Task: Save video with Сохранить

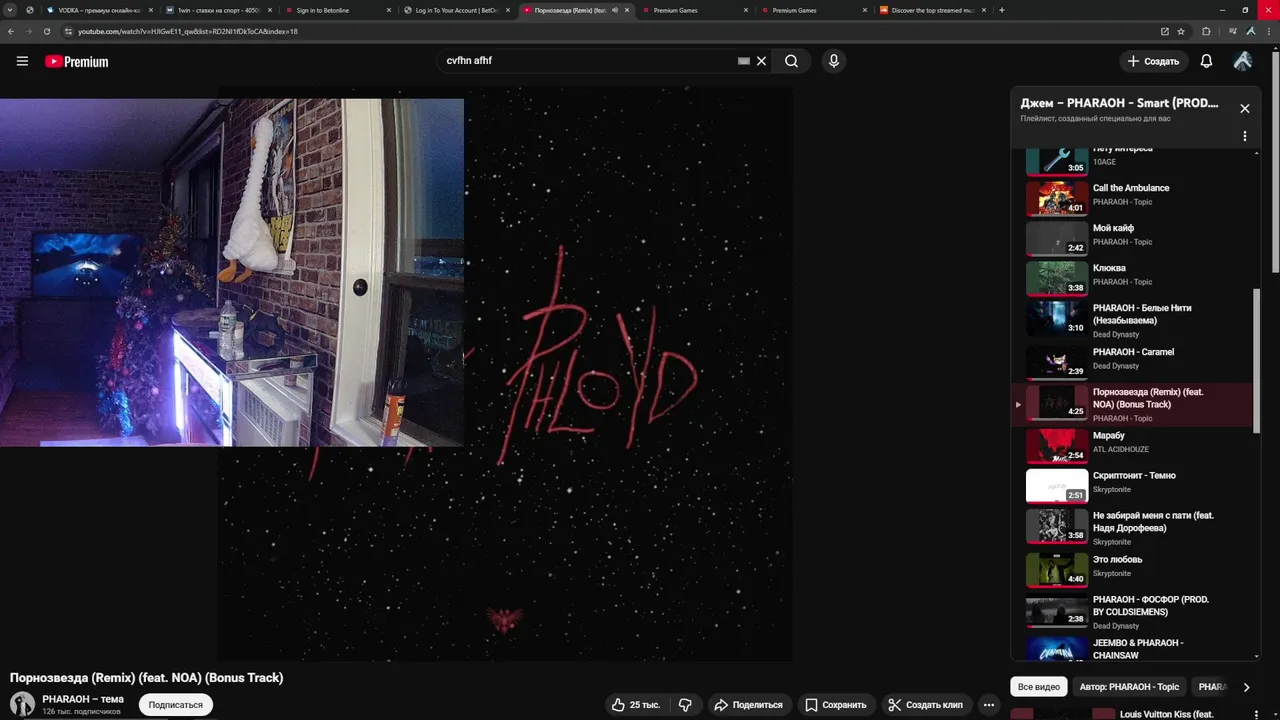Action: coord(837,705)
